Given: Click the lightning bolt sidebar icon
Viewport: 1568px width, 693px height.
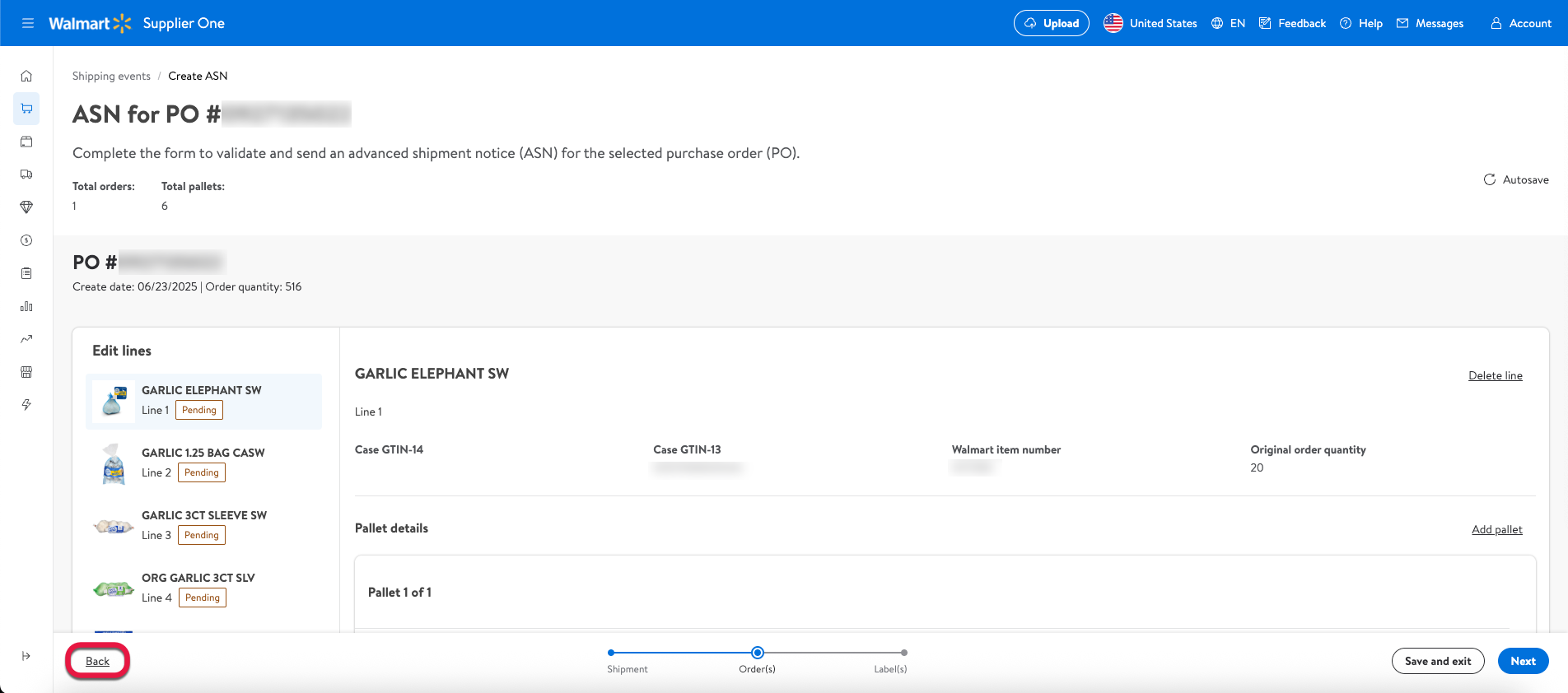Looking at the screenshot, I should (x=26, y=405).
